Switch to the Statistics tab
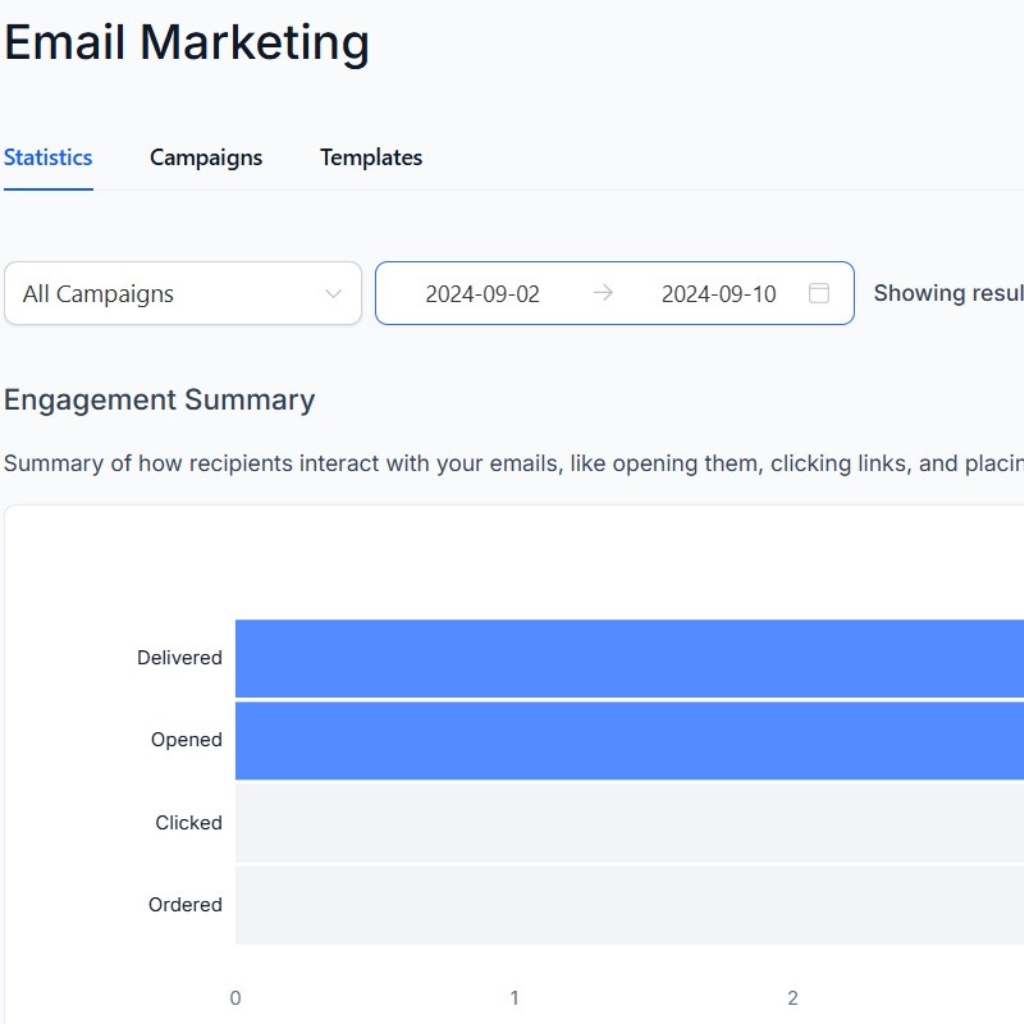Viewport: 1024px width, 1024px height. pyautogui.click(x=48, y=157)
